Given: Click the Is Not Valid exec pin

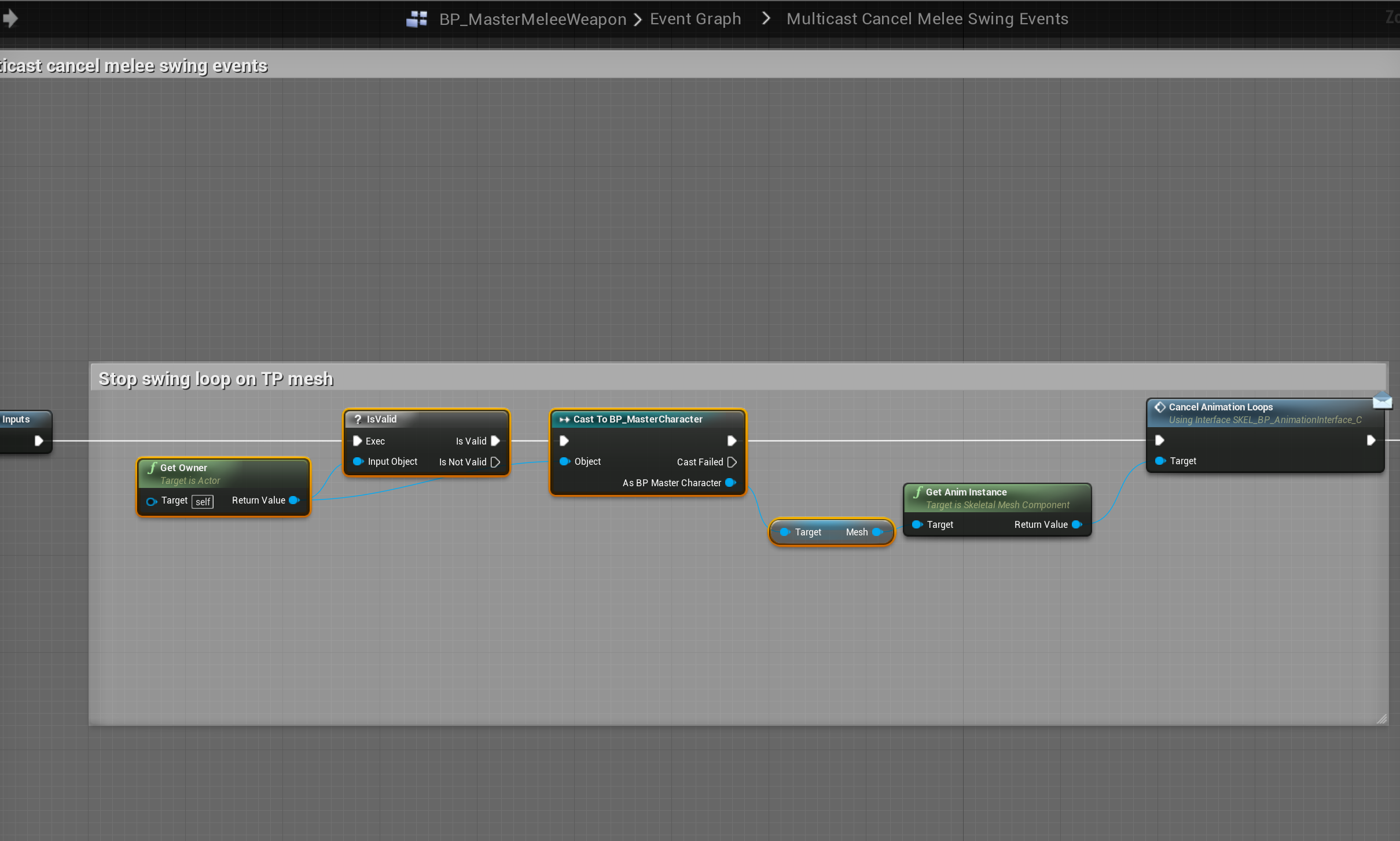Looking at the screenshot, I should tap(495, 462).
